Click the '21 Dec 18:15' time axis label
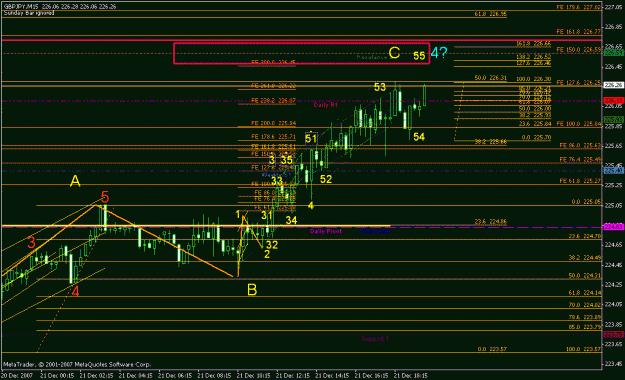Image resolution: width=625 pixels, height=380 pixels. coord(411,376)
